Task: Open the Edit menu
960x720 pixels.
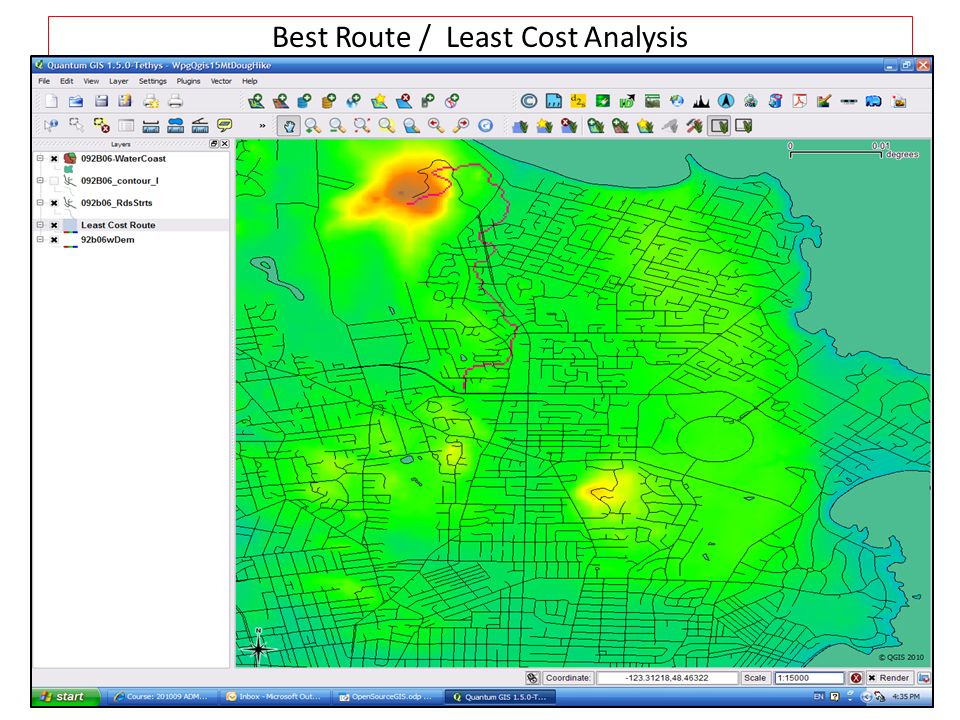Action: [x=66, y=81]
